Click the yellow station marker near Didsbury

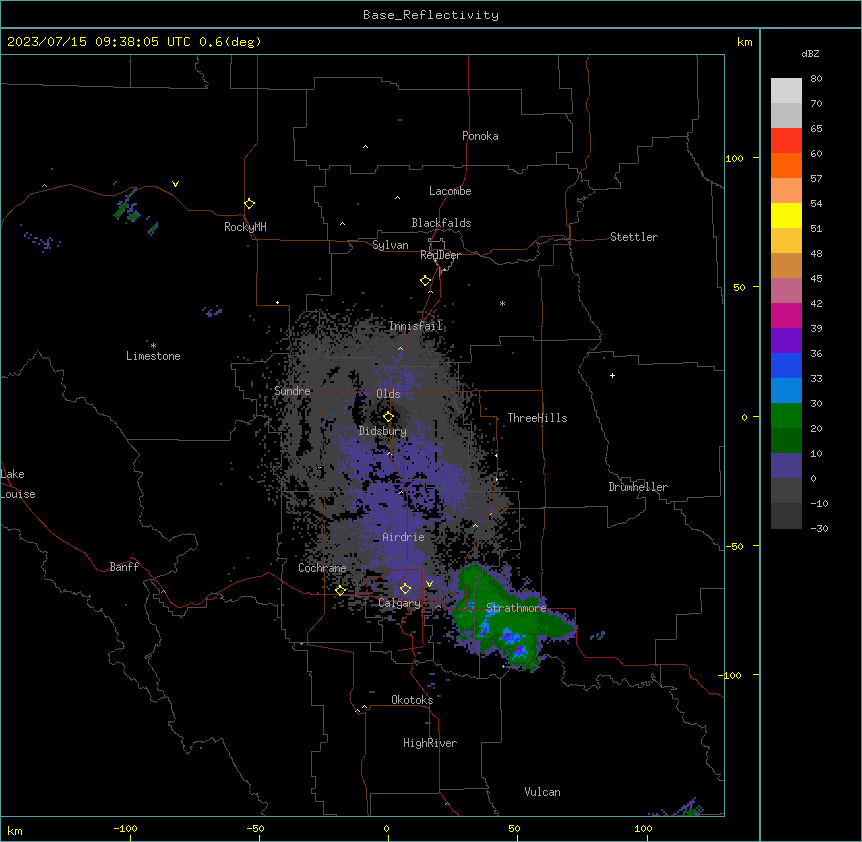388,417
